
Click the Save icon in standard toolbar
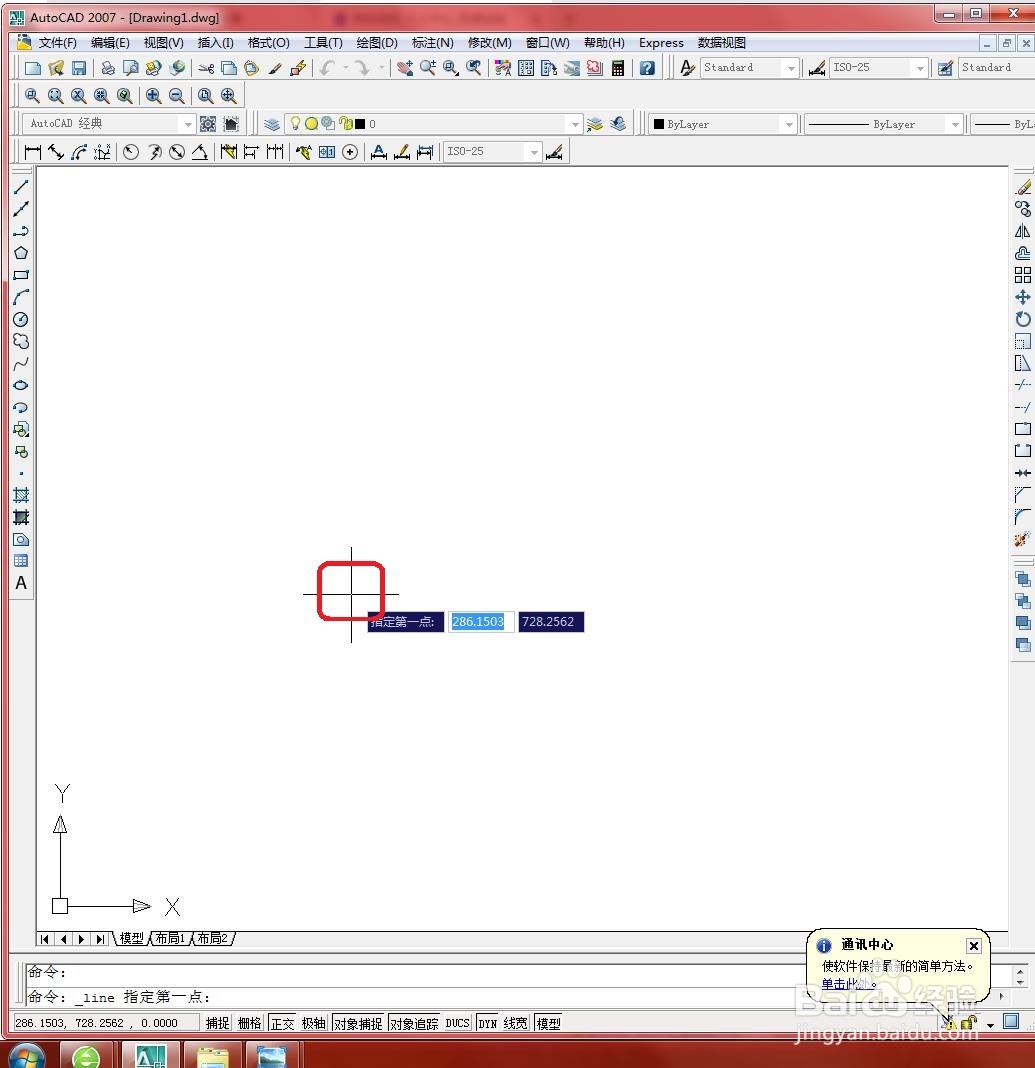(79, 68)
